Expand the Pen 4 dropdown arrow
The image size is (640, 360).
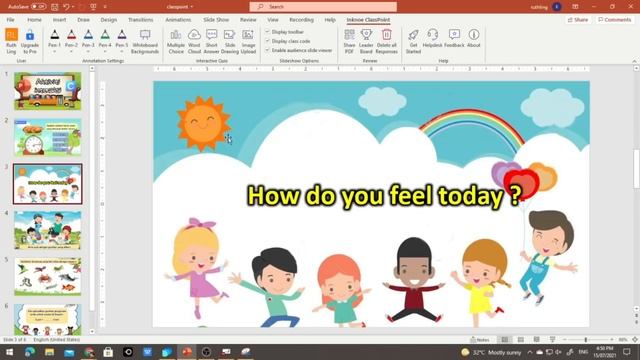tap(105, 52)
